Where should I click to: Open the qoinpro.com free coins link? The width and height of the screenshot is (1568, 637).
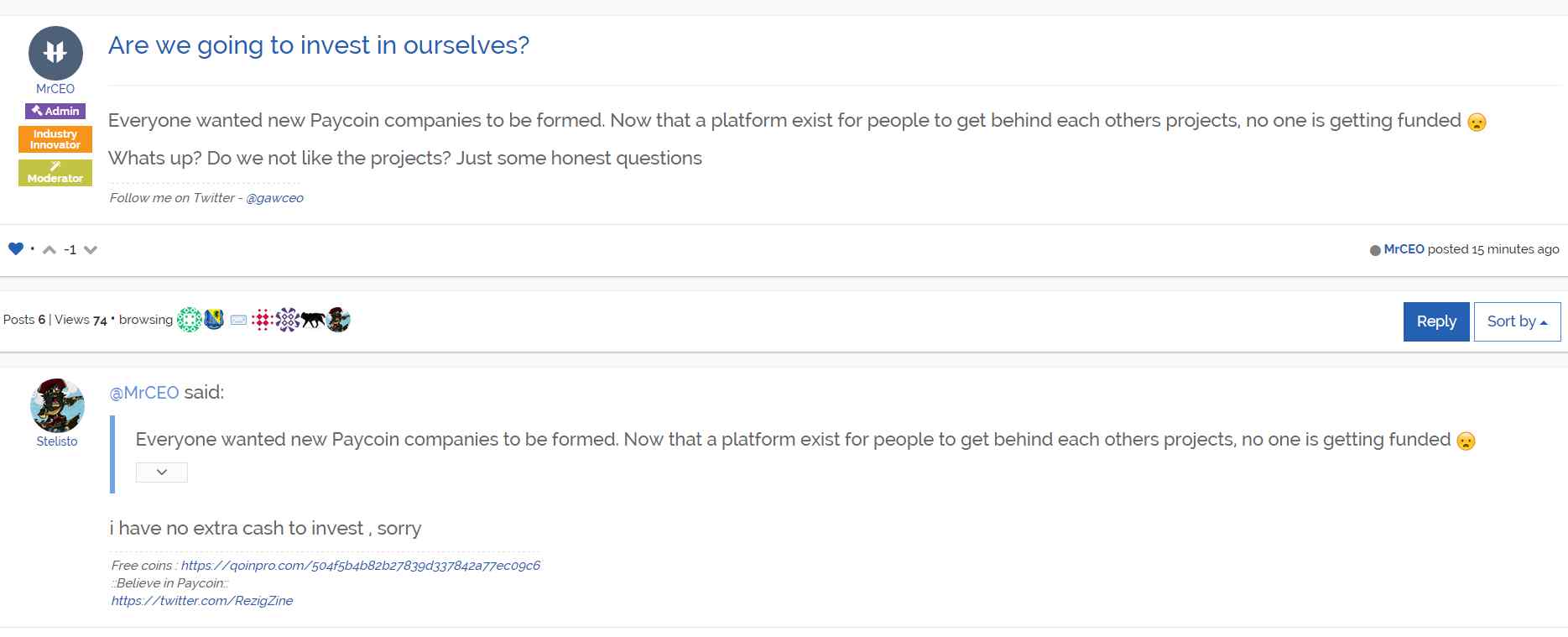[x=361, y=566]
